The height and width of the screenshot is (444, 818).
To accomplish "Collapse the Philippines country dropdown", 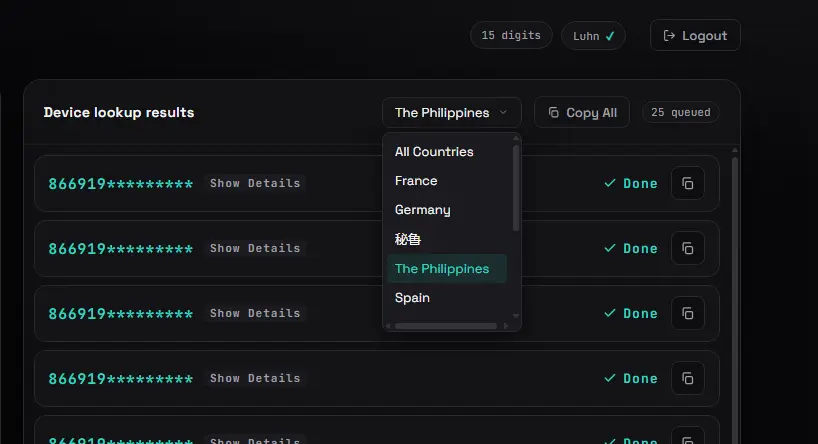I will point(452,113).
